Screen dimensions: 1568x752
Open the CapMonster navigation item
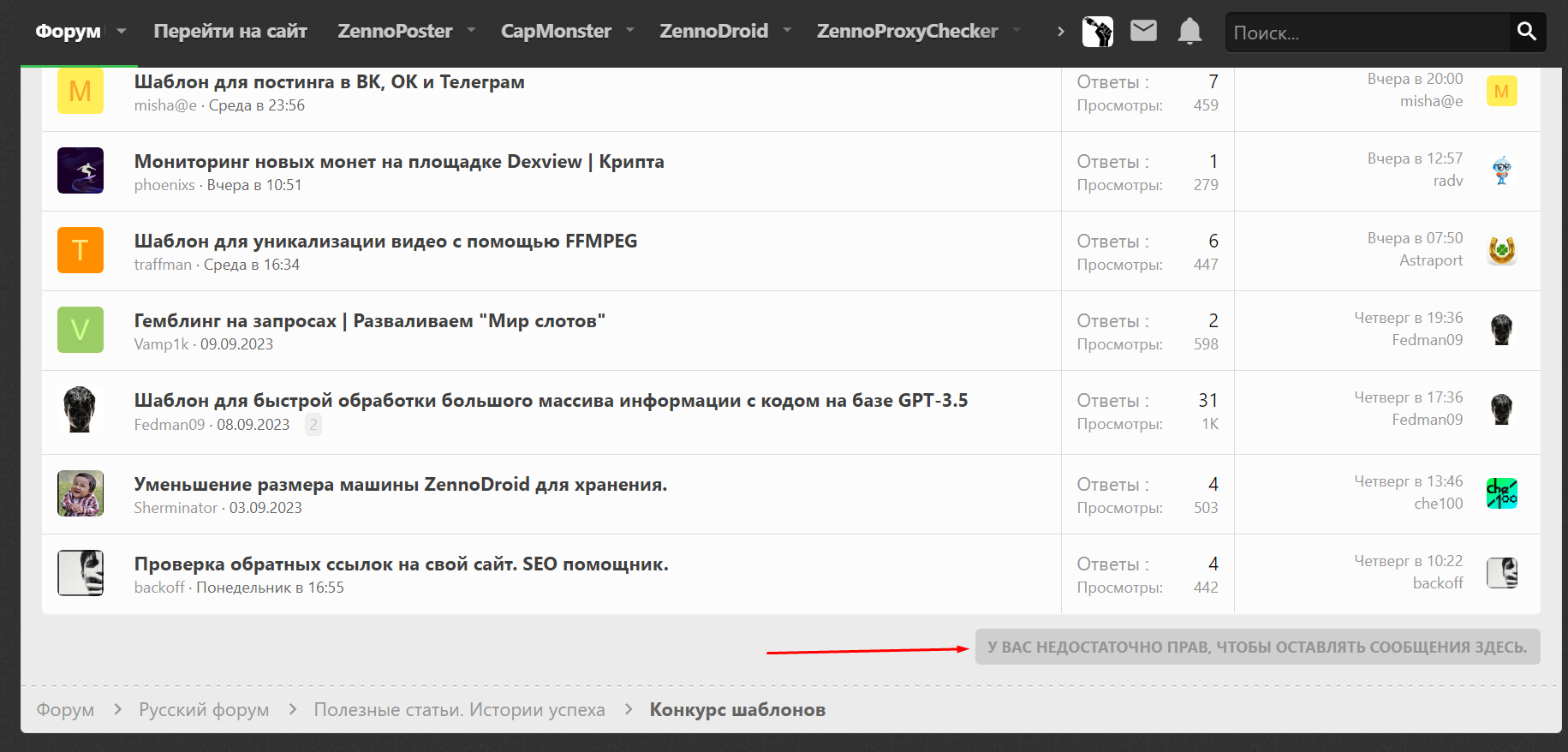tap(556, 32)
